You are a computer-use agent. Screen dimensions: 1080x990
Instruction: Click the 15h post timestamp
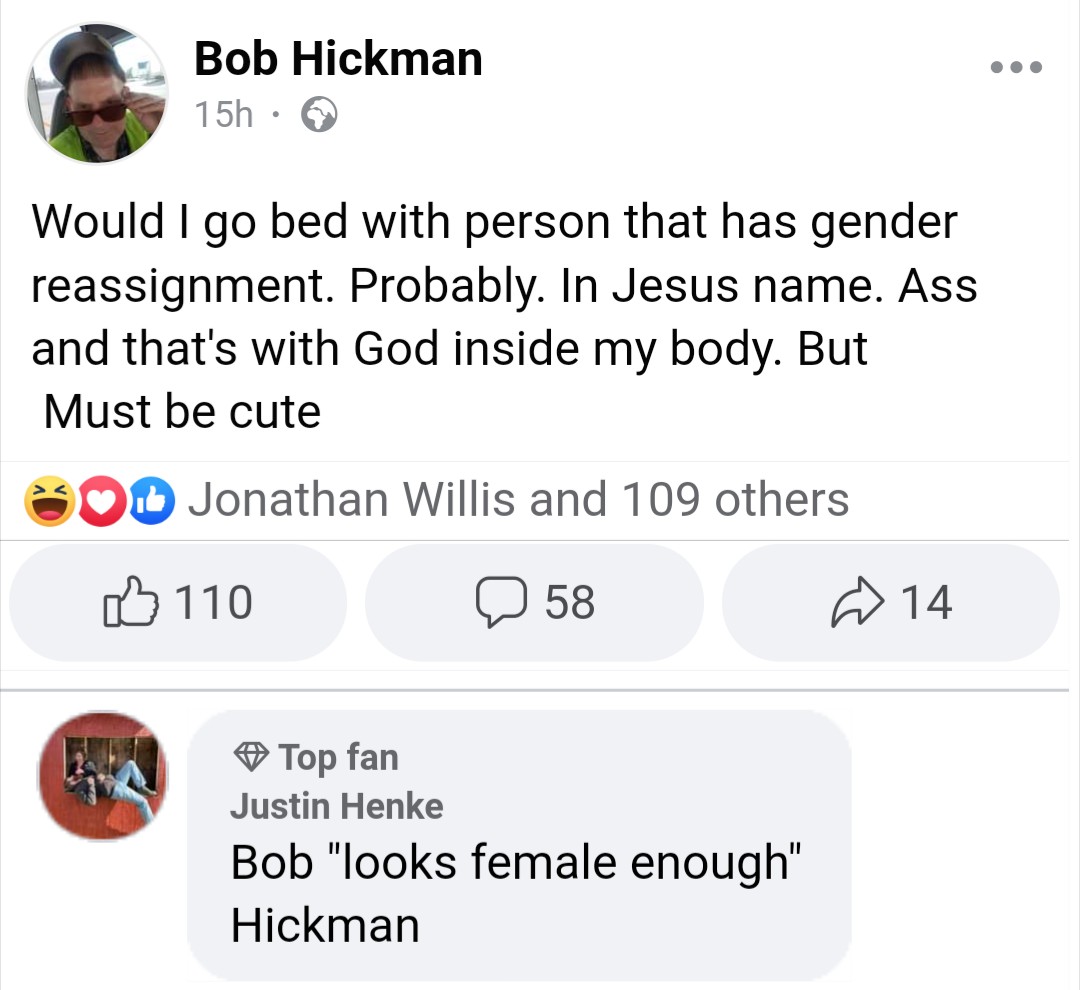(224, 116)
